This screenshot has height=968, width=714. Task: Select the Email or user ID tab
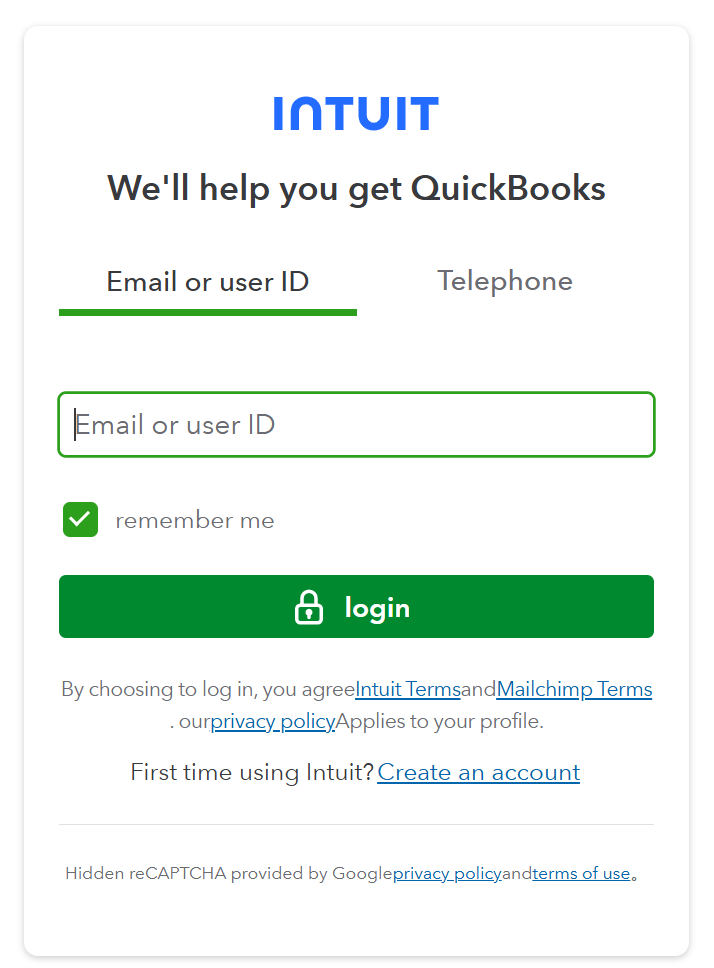pos(207,281)
